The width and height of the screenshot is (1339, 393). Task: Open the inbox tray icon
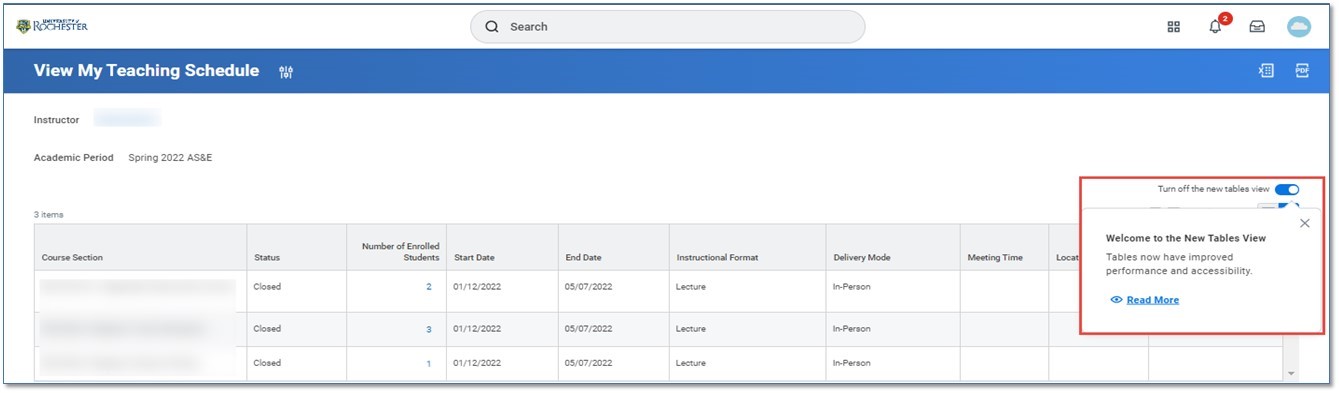coord(1257,27)
